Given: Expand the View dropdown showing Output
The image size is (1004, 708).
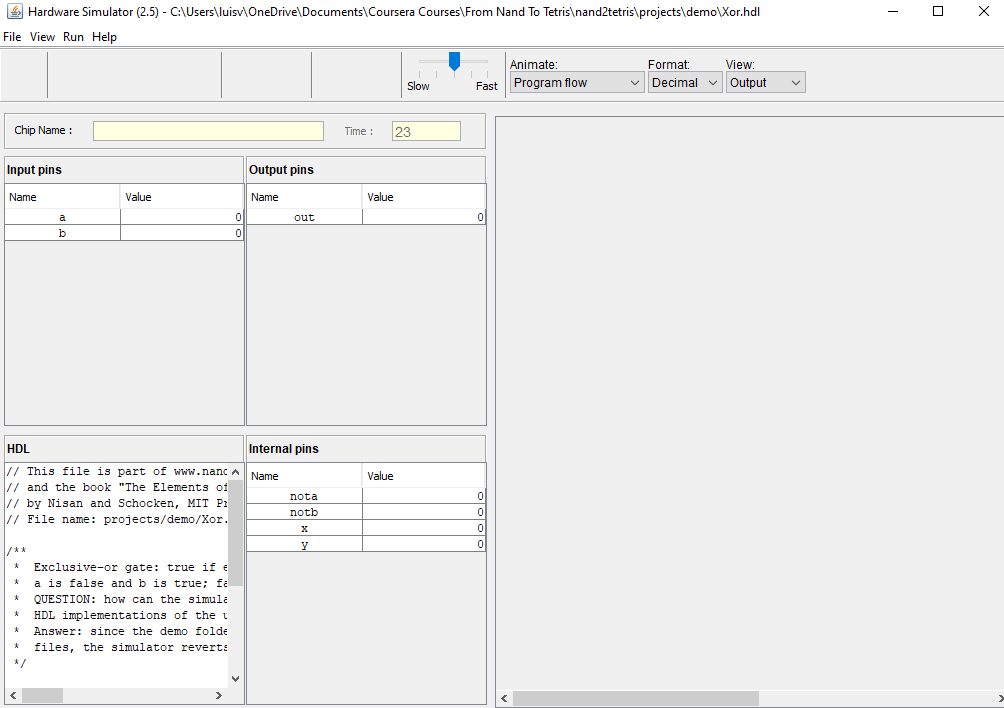Looking at the screenshot, I should coord(765,83).
